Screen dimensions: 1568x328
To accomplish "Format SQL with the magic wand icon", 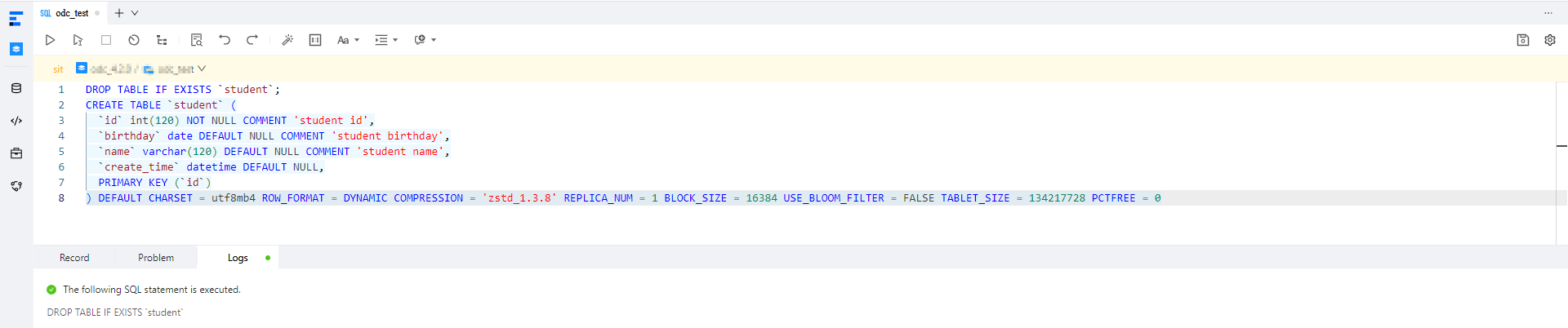I will tap(287, 40).
